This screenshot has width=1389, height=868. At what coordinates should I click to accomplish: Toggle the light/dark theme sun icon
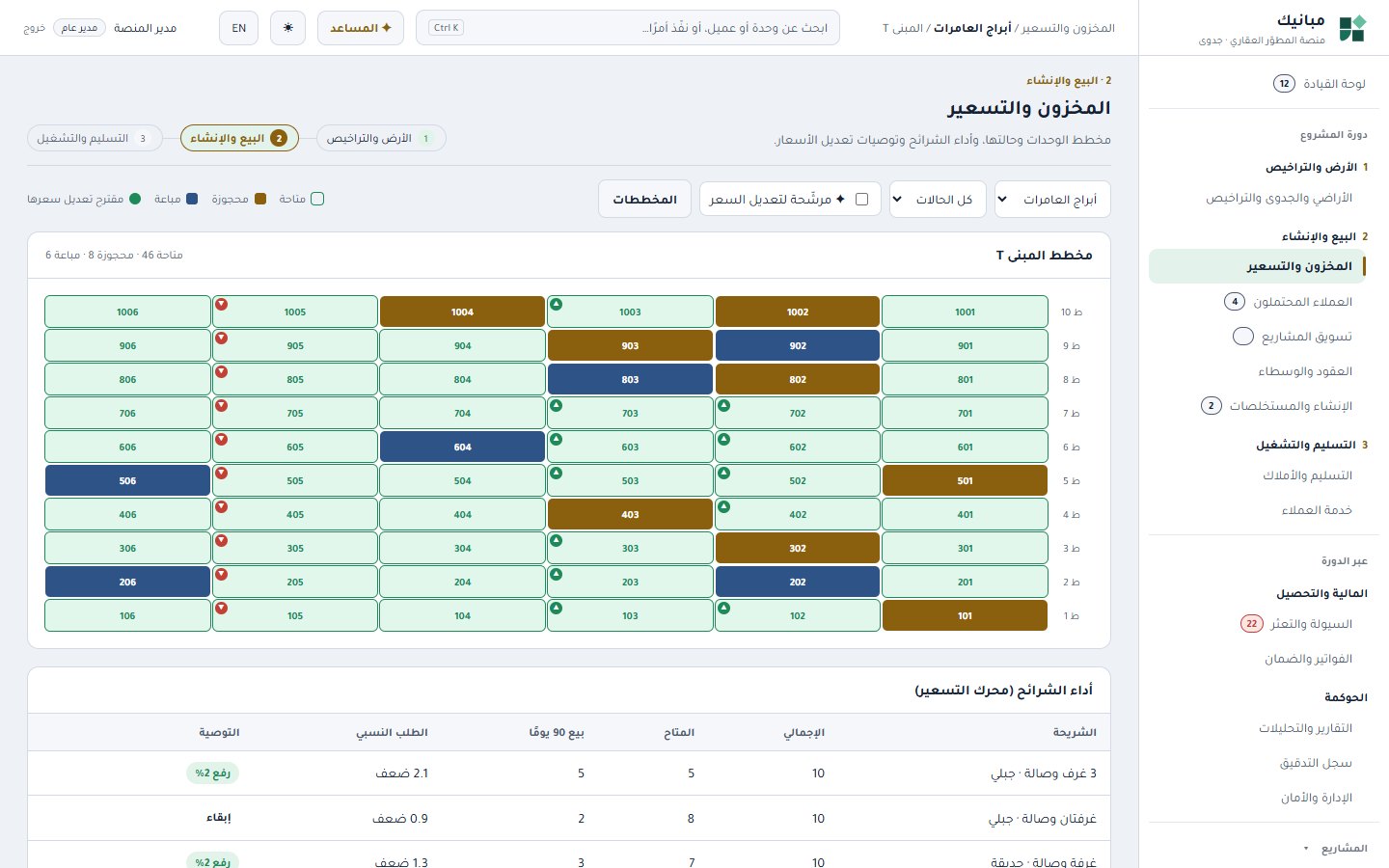coord(288,28)
